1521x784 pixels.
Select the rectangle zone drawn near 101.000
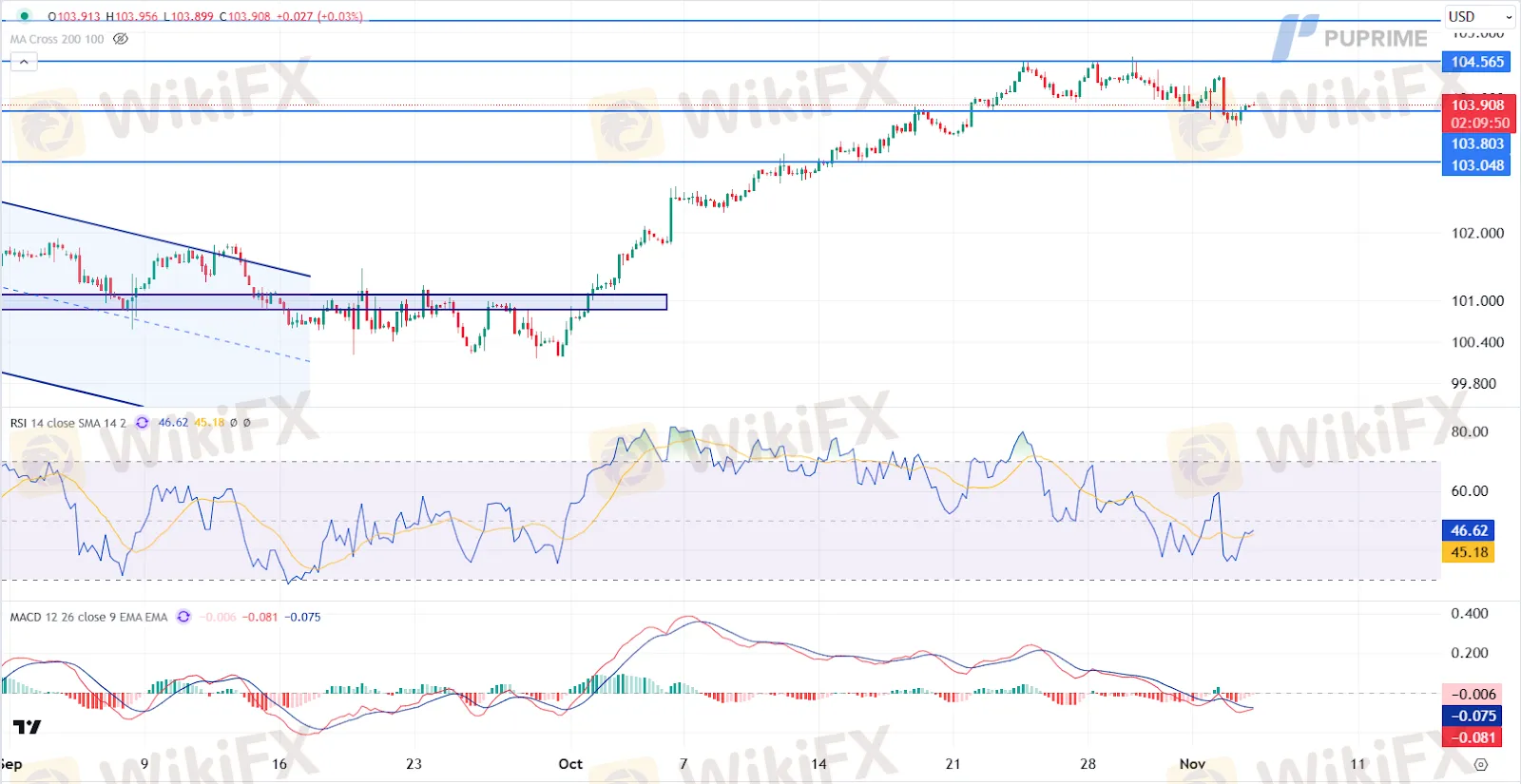[334, 302]
